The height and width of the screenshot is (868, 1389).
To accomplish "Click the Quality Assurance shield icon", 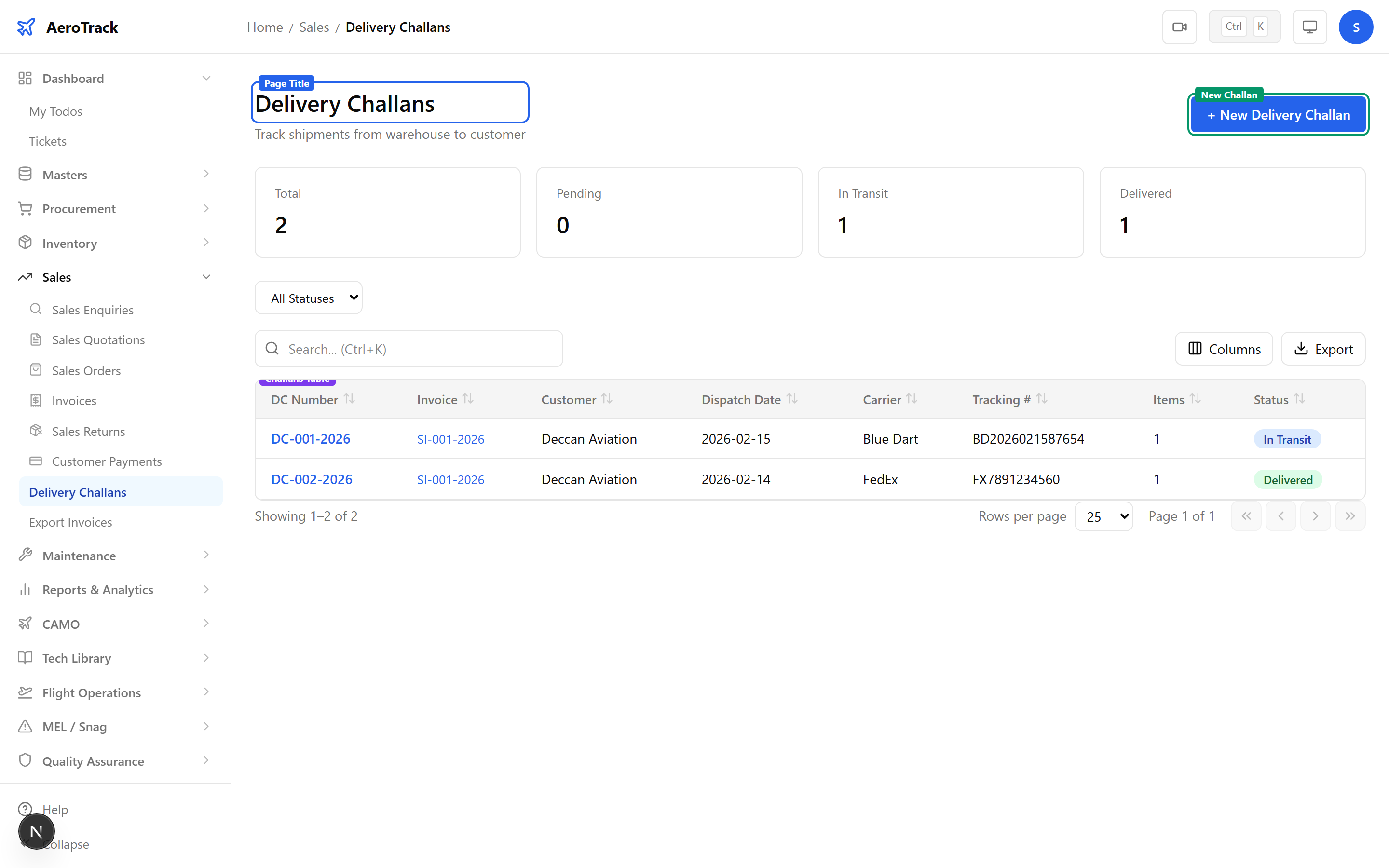I will (x=25, y=760).
